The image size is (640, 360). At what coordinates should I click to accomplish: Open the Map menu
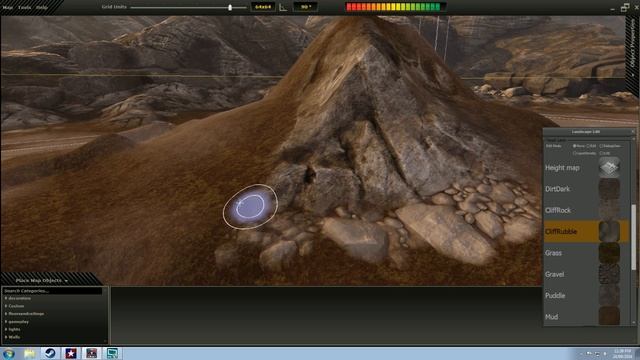click(7, 7)
